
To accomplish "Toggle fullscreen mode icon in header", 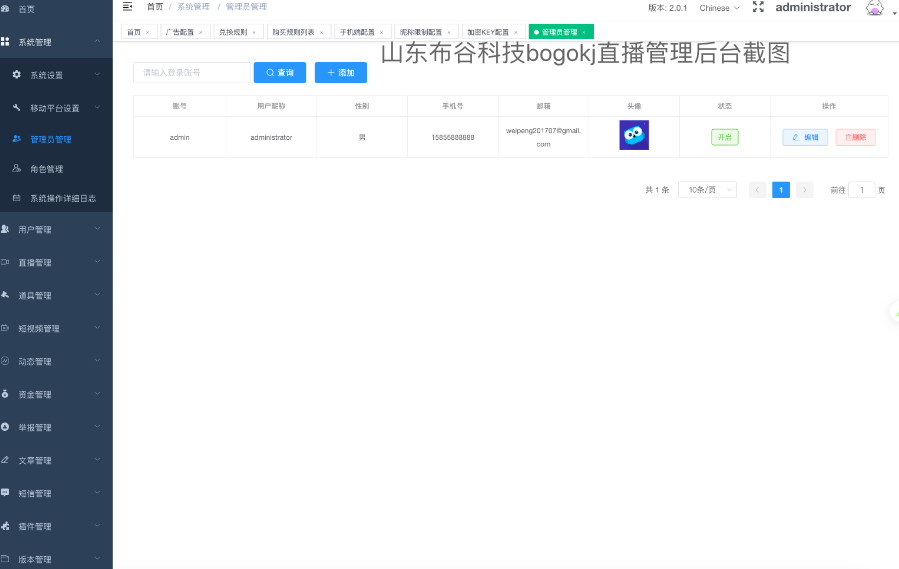I will pos(758,7).
